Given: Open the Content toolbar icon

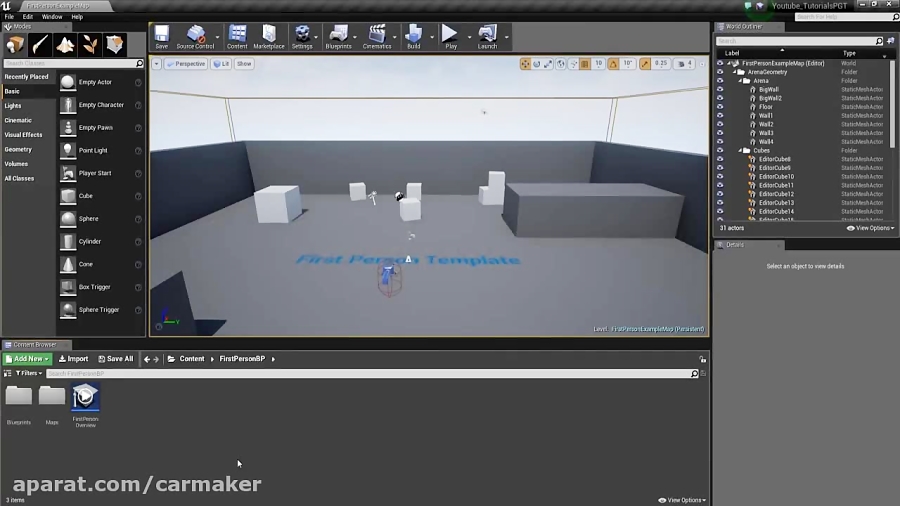Looking at the screenshot, I should click(x=237, y=37).
